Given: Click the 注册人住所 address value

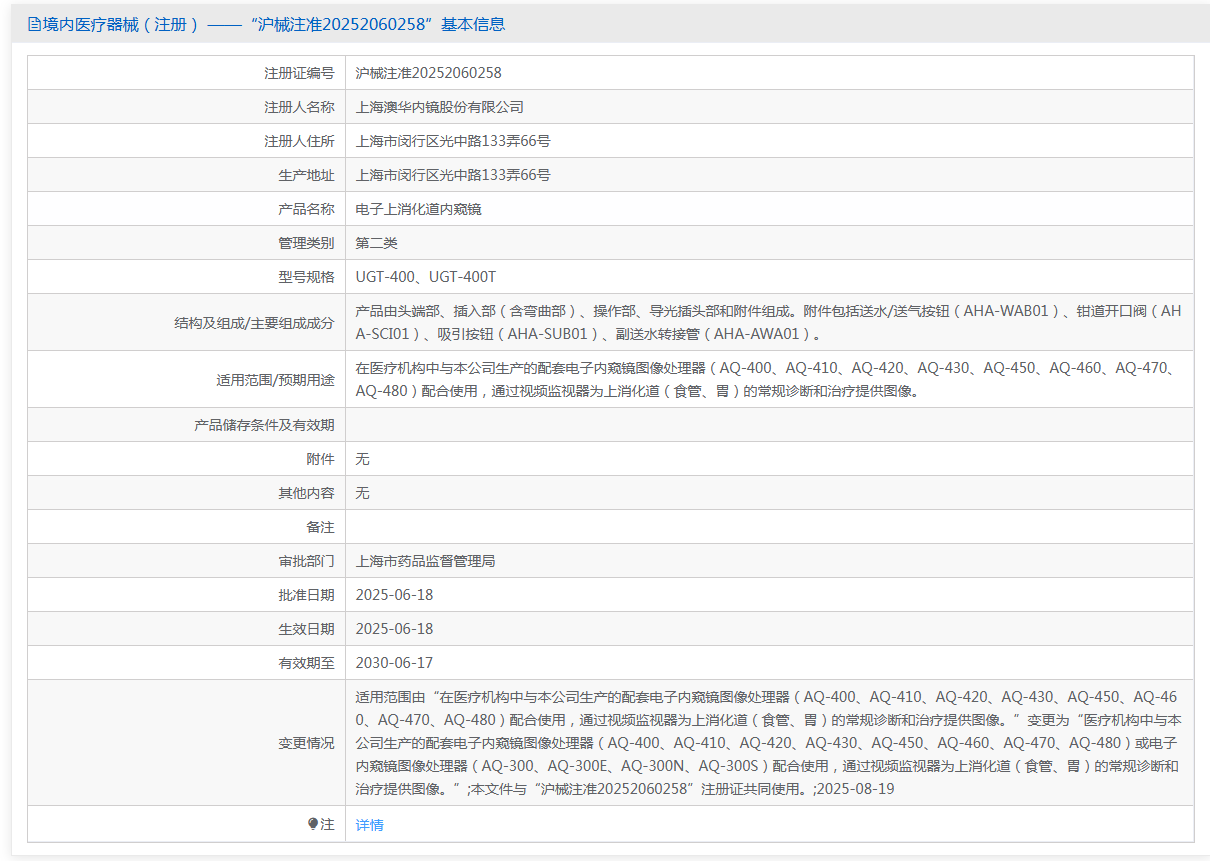Looking at the screenshot, I should pos(452,141).
